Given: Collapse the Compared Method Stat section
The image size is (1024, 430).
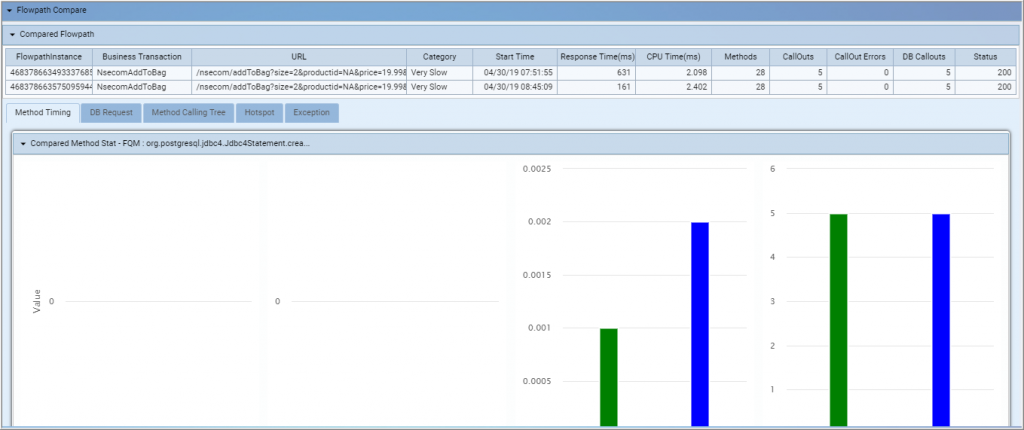Looking at the screenshot, I should [x=23, y=143].
